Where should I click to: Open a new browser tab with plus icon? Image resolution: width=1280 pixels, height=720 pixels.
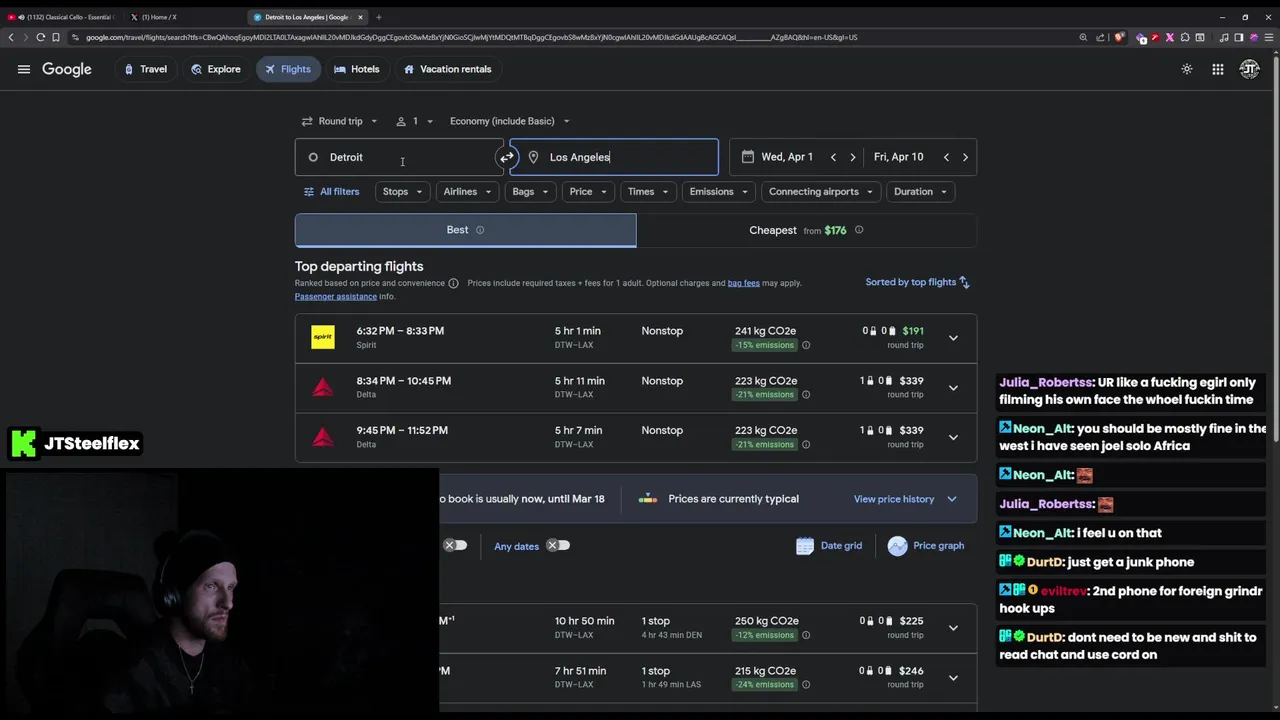[x=379, y=17]
